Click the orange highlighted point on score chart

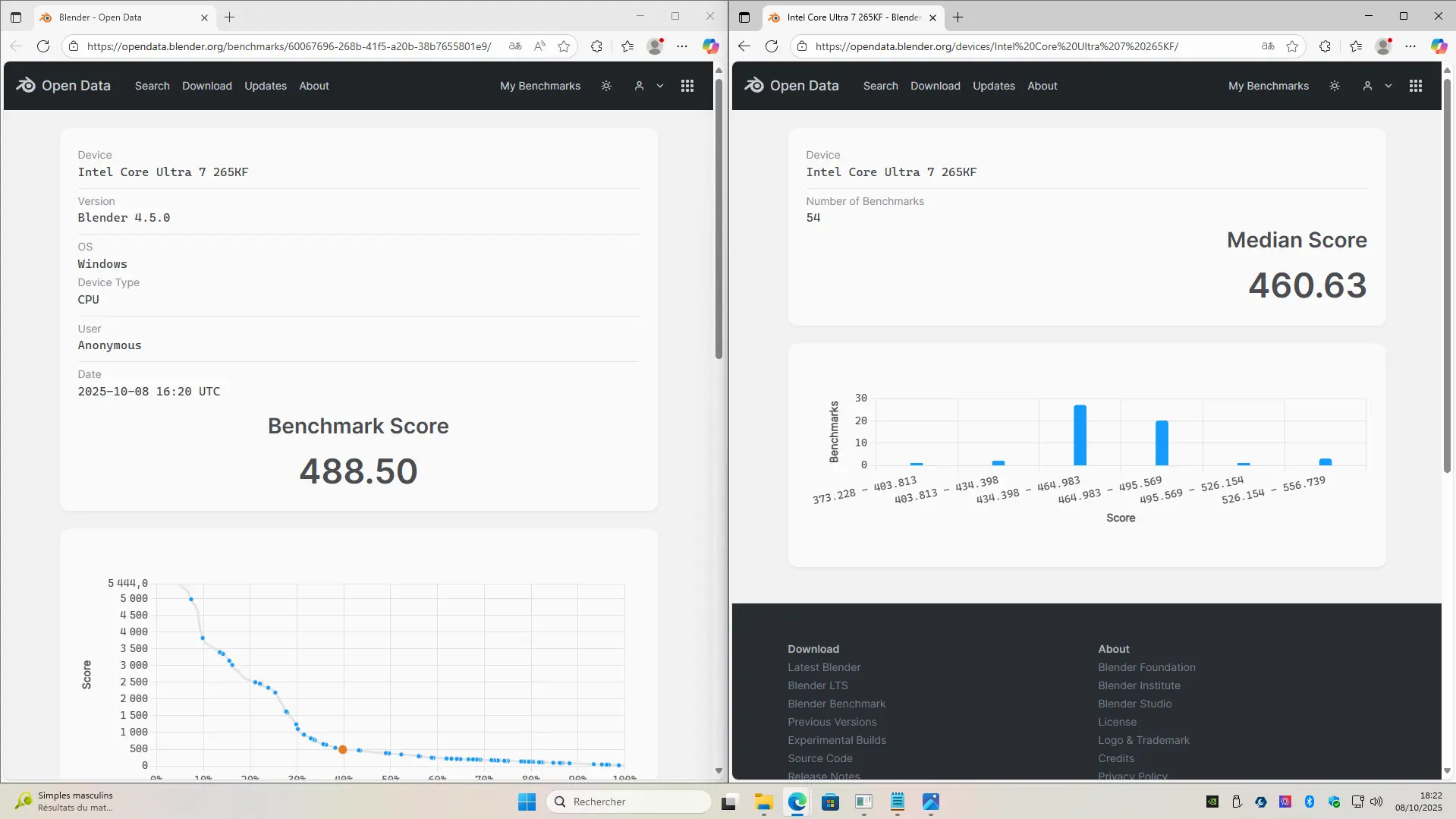tap(342, 749)
